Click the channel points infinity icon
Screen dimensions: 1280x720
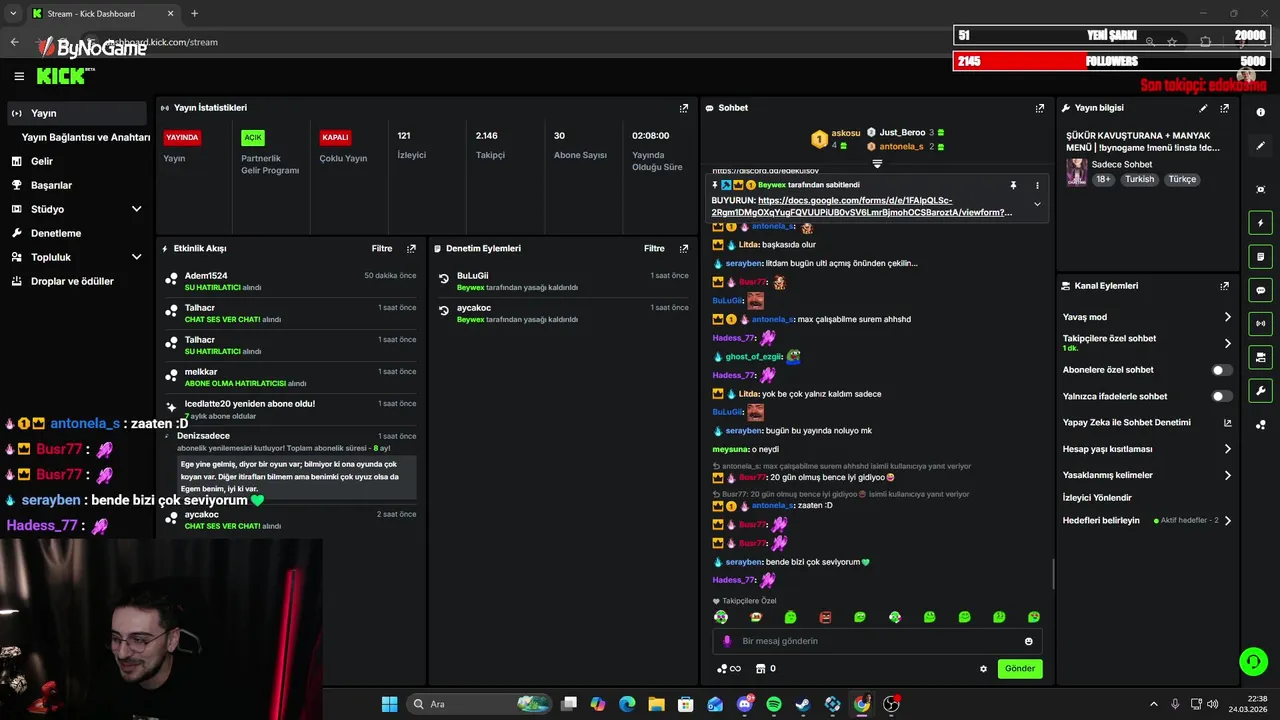pos(729,669)
